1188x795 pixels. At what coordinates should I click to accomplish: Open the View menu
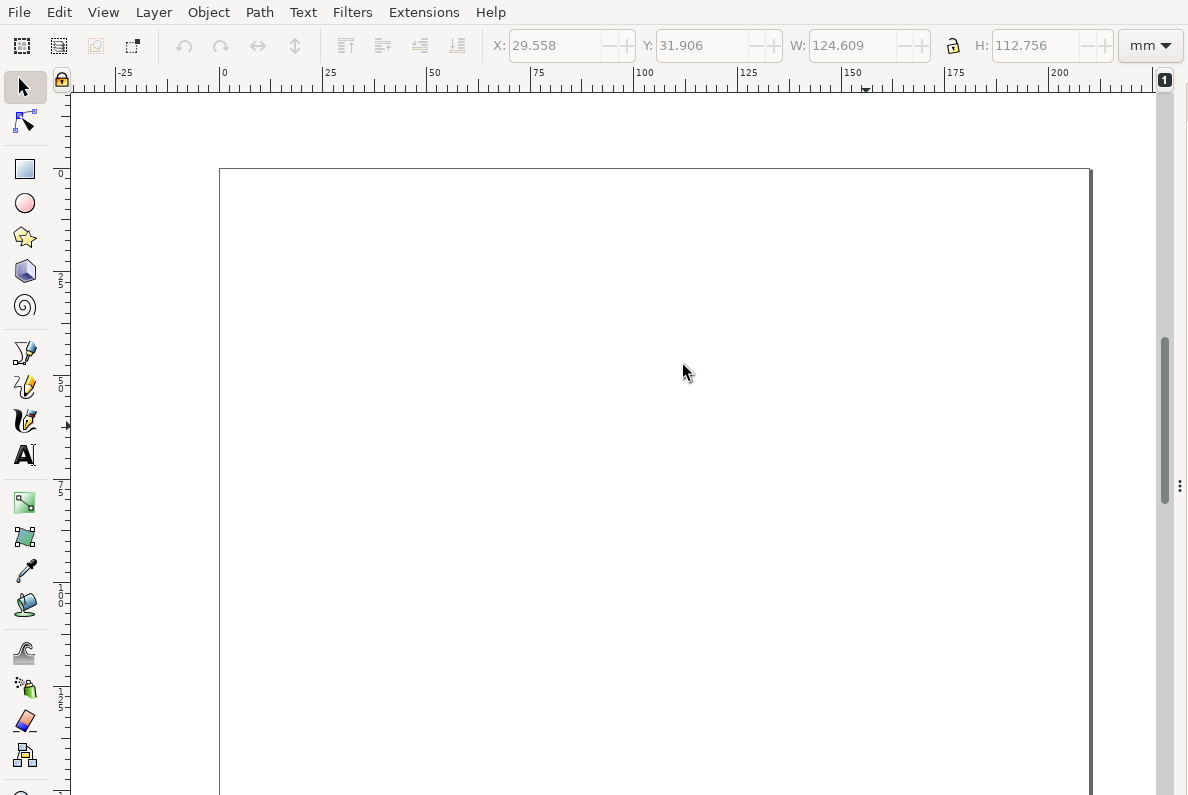pyautogui.click(x=103, y=12)
